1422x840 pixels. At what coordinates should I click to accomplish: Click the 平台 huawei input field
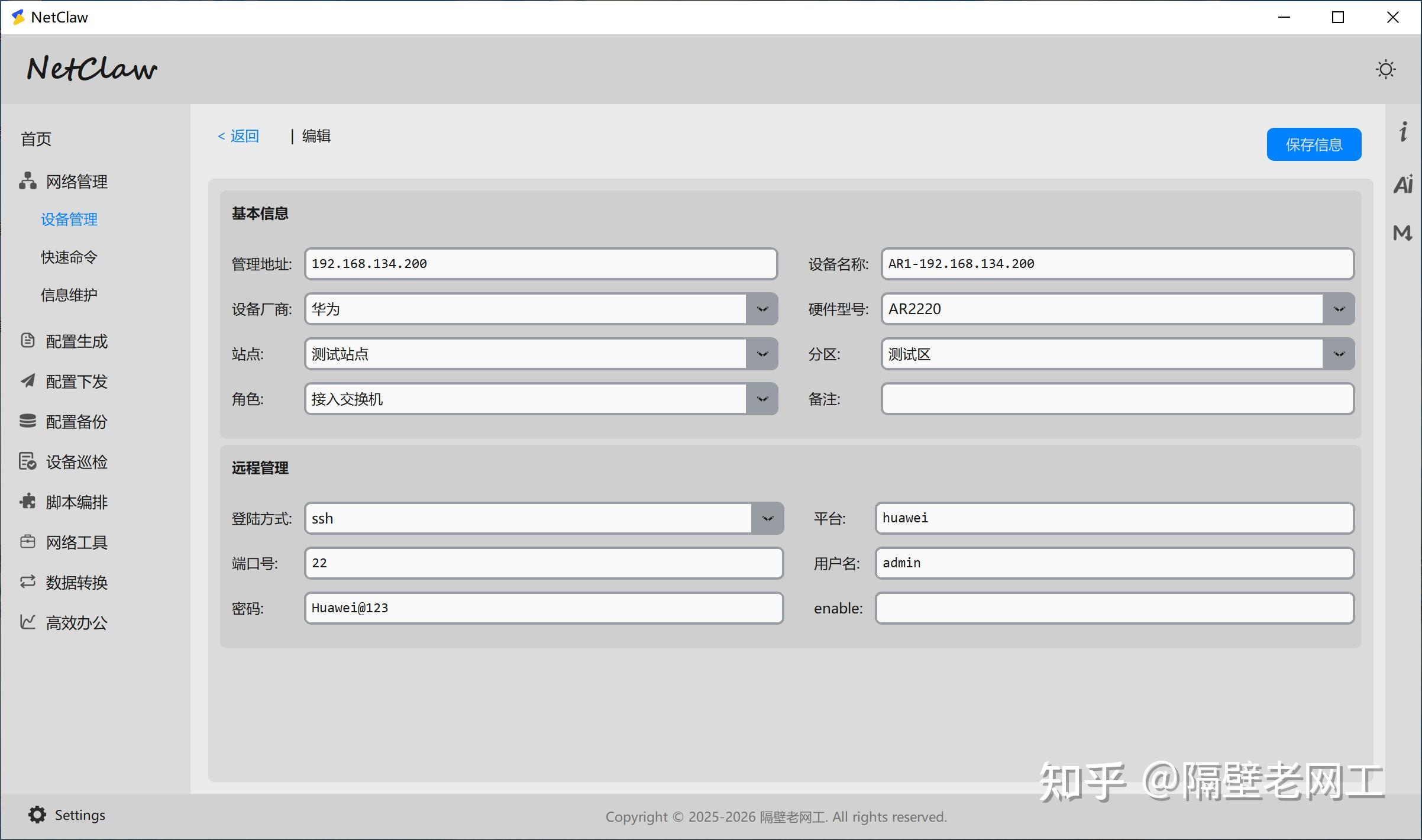[x=1114, y=518]
